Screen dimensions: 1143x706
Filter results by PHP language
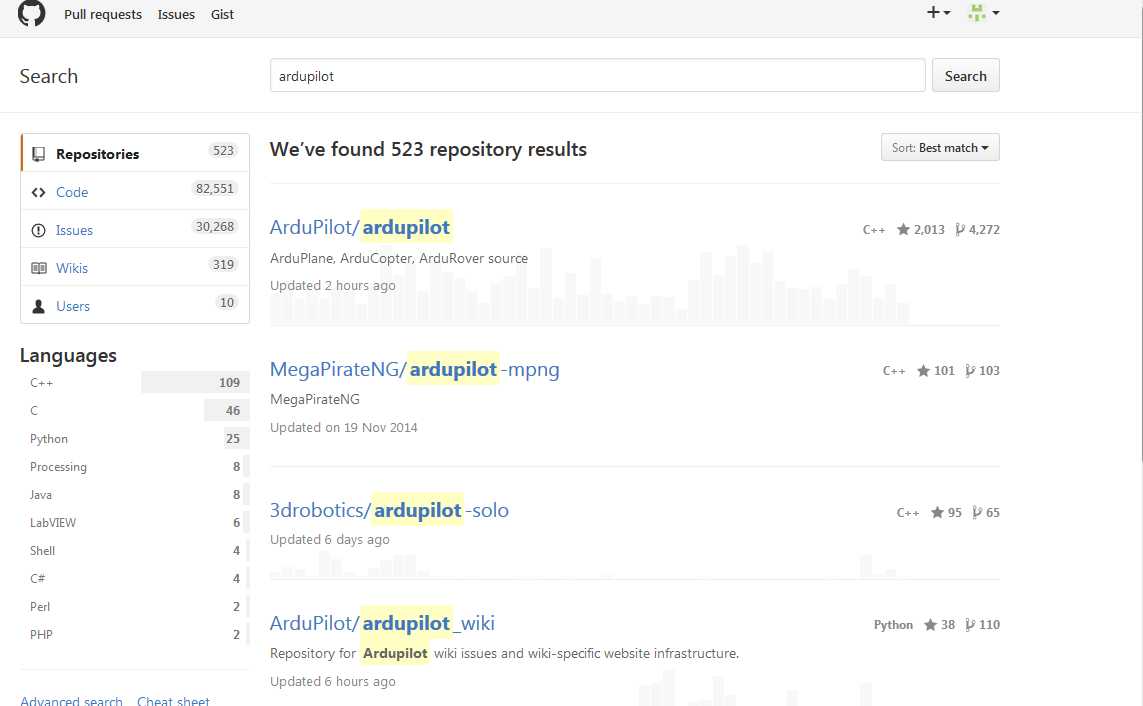(x=135, y=635)
